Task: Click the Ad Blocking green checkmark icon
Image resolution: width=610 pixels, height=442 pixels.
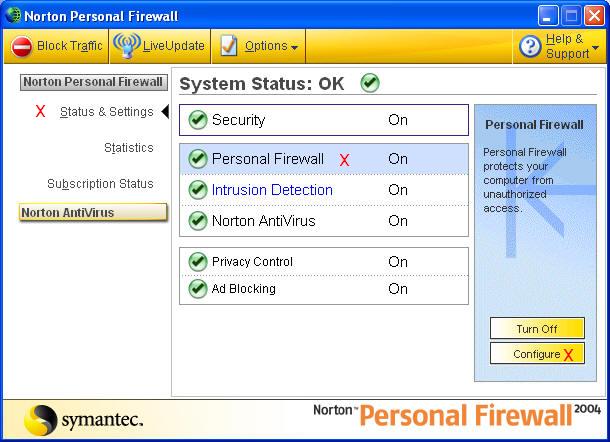Action: pyautogui.click(x=197, y=289)
